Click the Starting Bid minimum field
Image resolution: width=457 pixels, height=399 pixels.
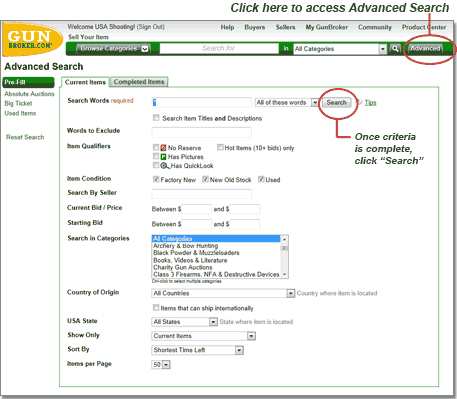197,224
